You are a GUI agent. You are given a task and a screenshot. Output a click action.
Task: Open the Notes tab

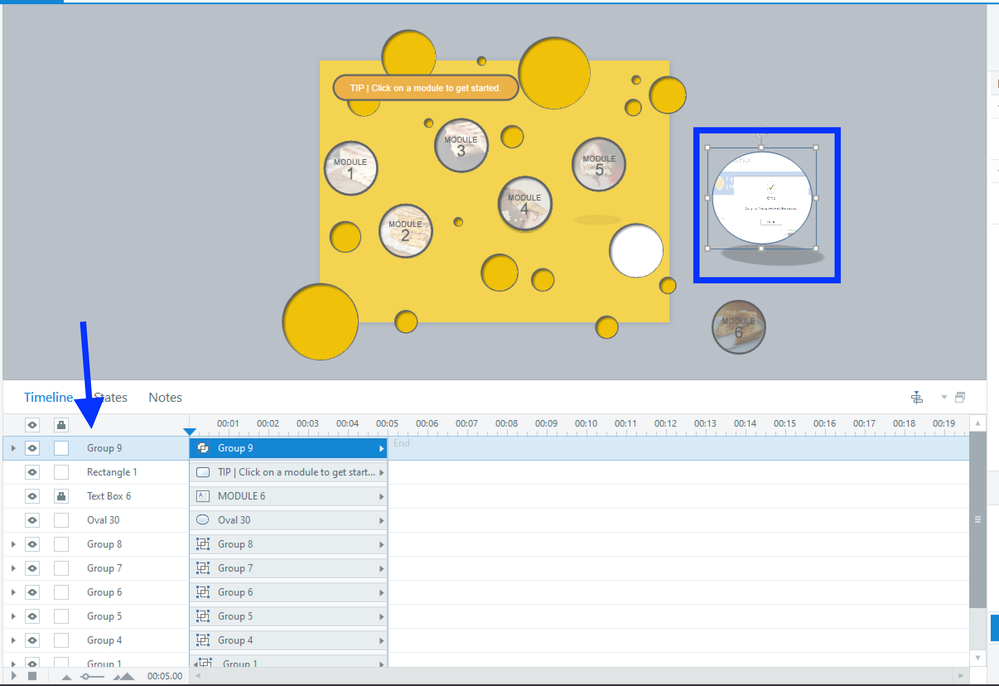(165, 397)
